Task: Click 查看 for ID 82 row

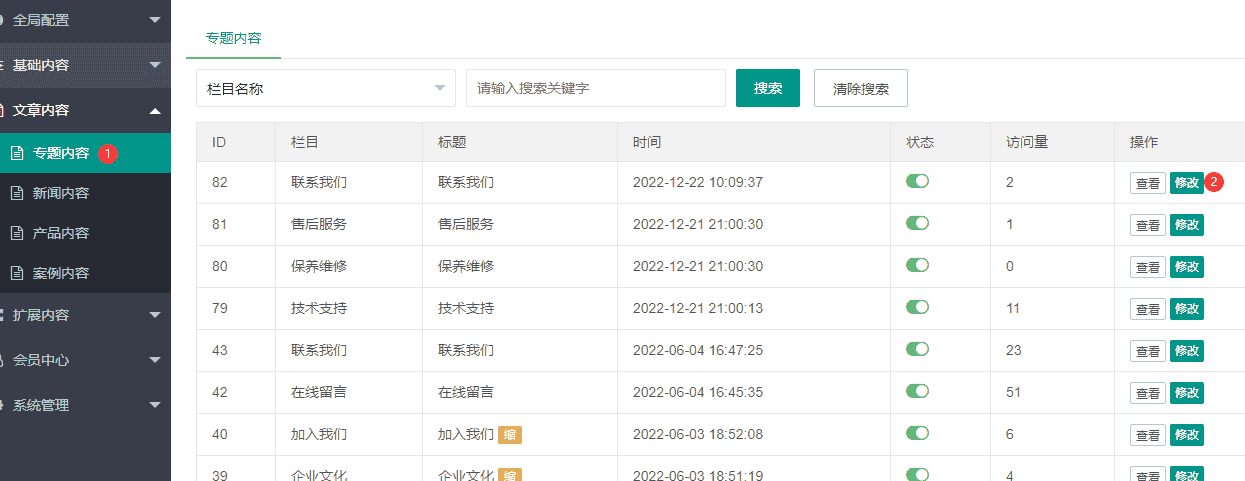Action: click(1148, 183)
